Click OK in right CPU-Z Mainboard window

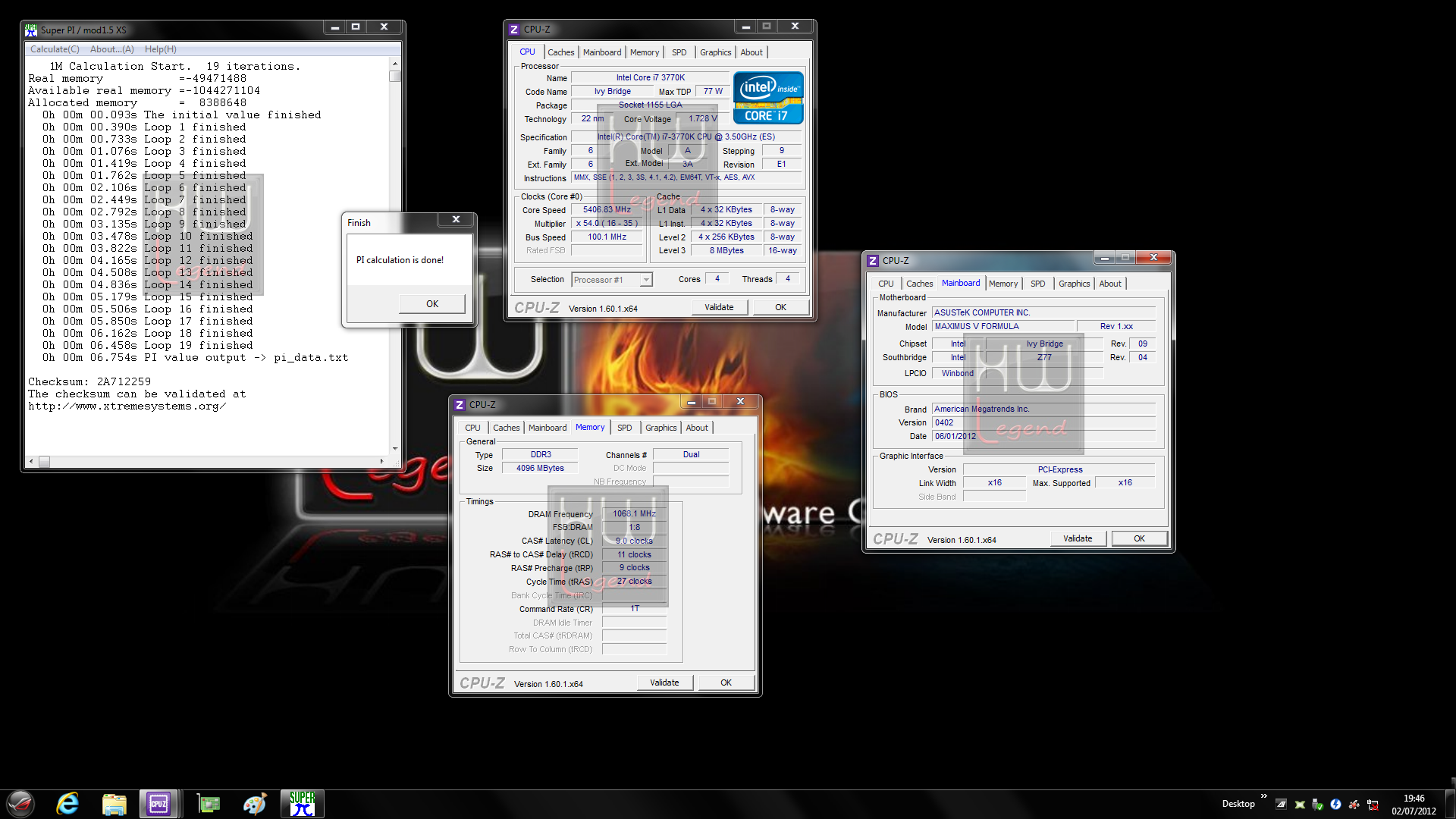1139,538
